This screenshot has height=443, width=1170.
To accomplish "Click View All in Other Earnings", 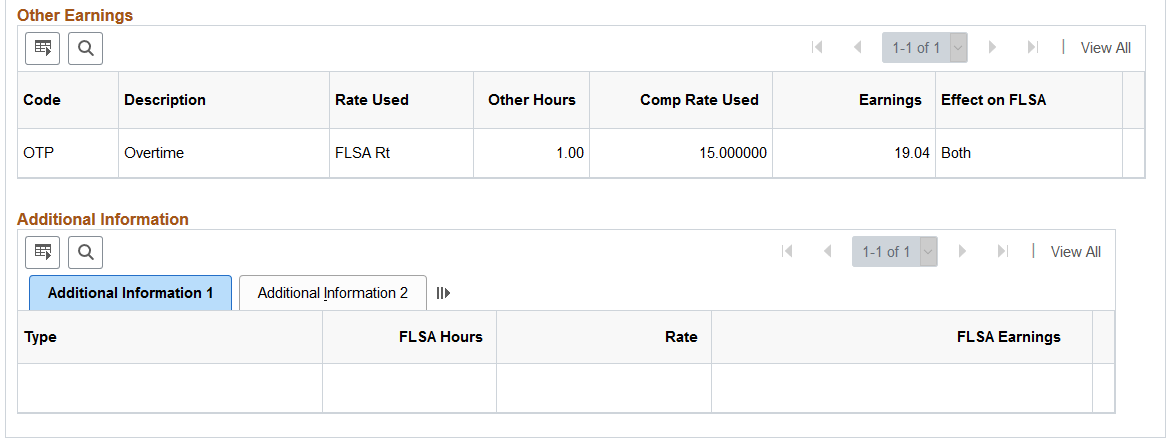I will 1106,48.
